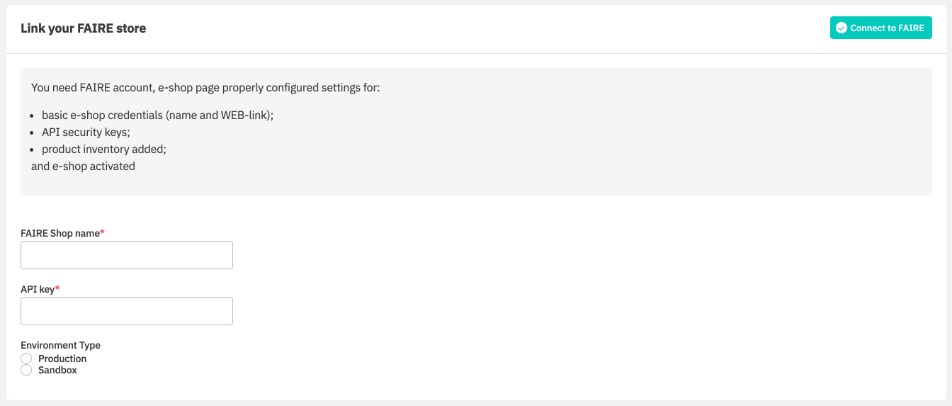The width and height of the screenshot is (952, 406).
Task: Click the Connect to FAIRE button
Action: (880, 28)
